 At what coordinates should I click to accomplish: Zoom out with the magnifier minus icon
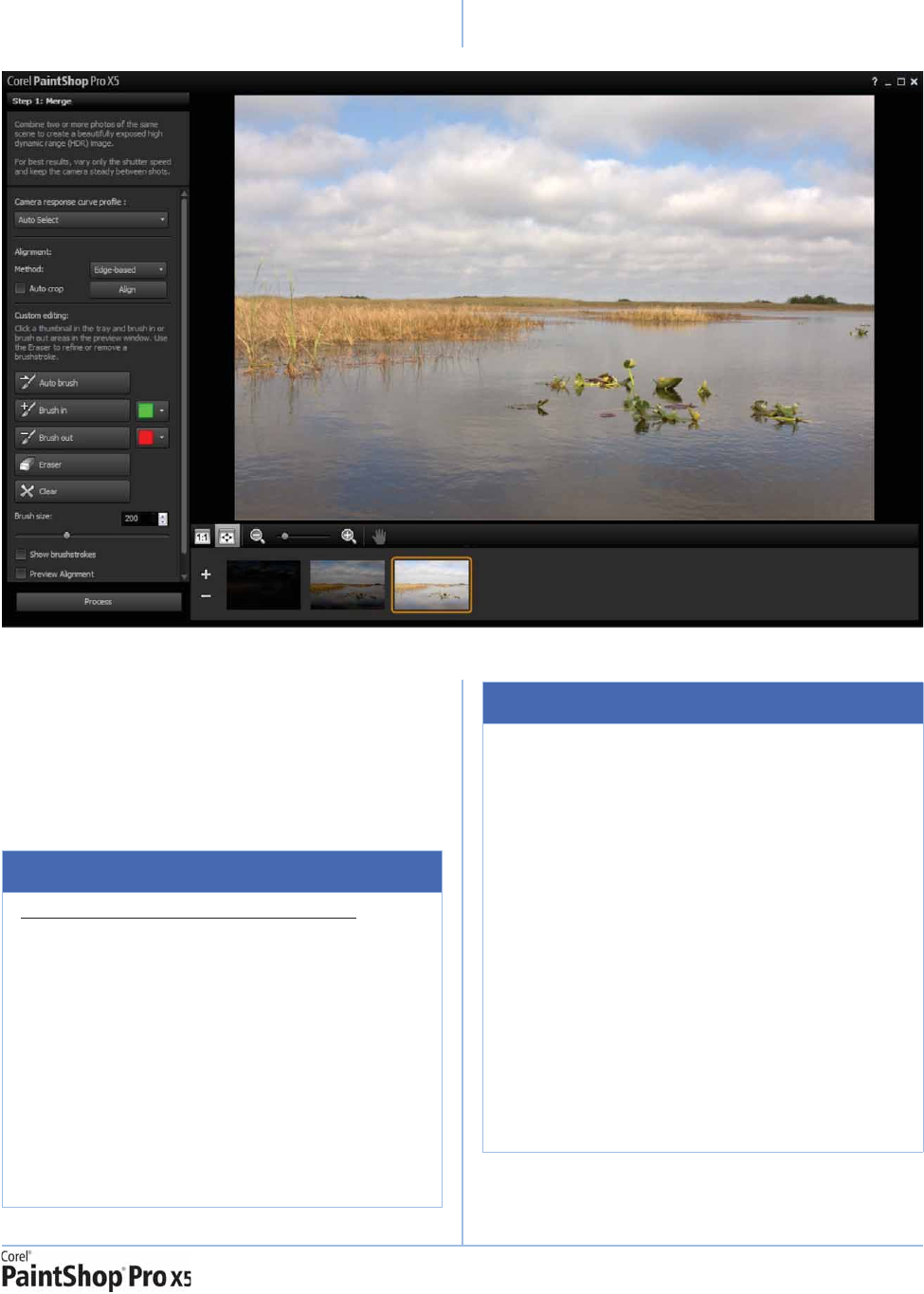(257, 537)
